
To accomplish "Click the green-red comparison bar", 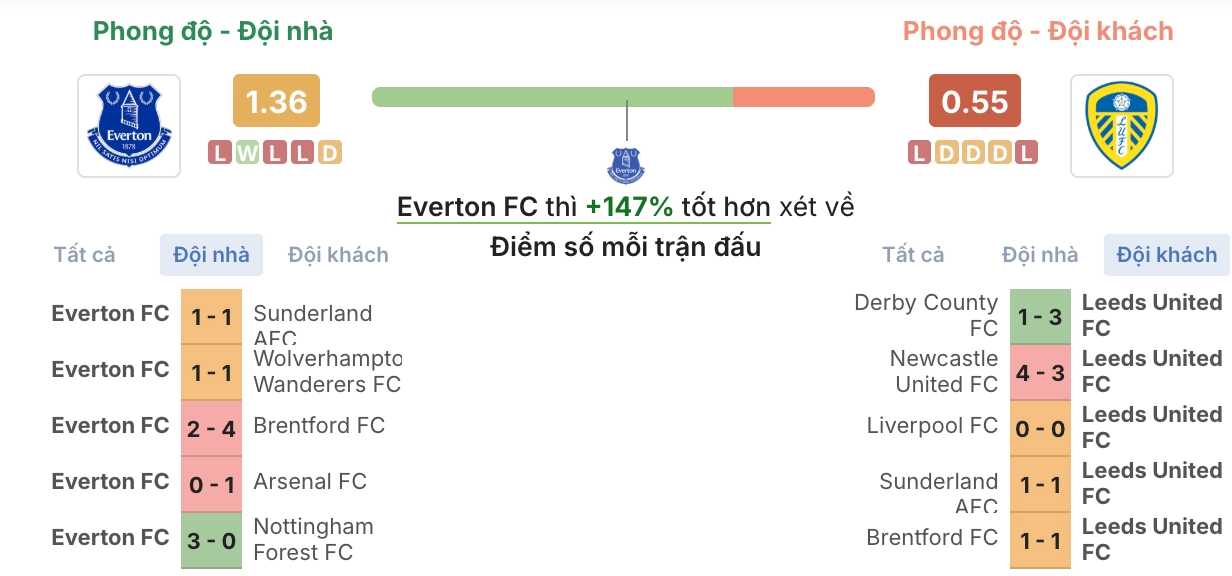I will (622, 97).
